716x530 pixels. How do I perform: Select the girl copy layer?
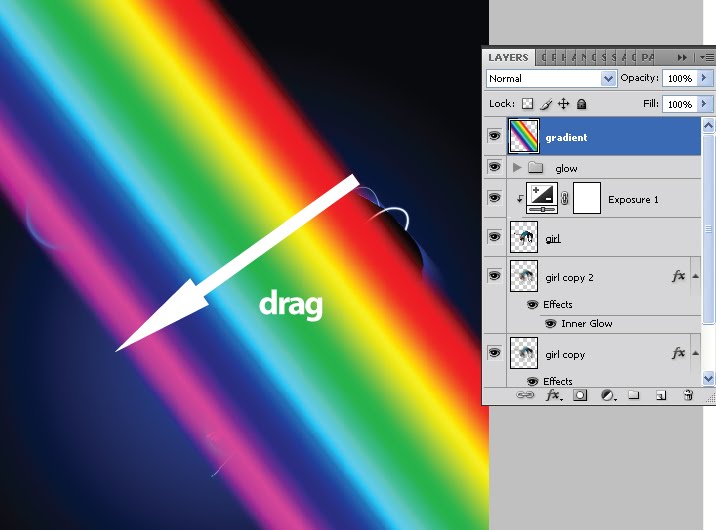(x=604, y=352)
